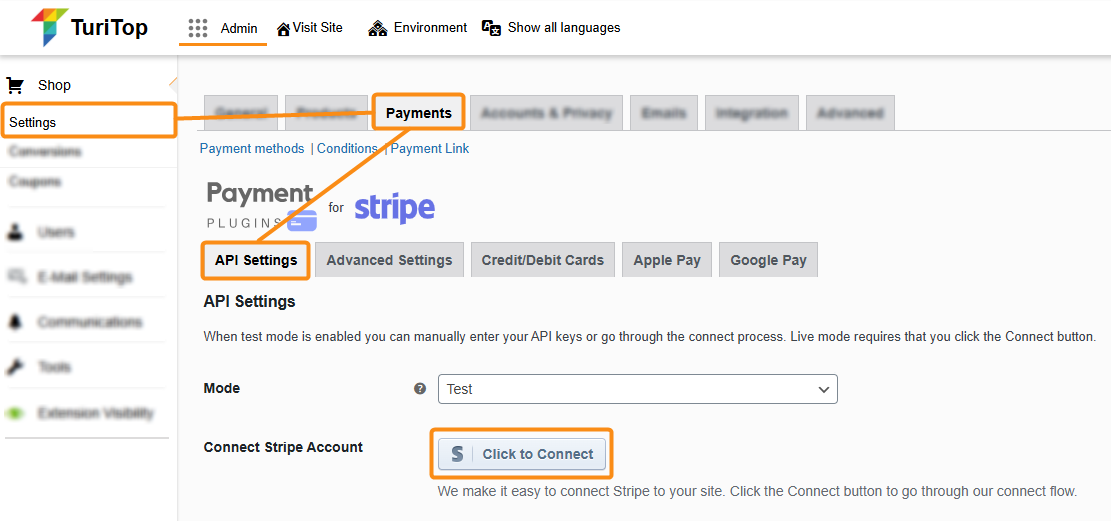Select Settings in the sidebar
The image size is (1111, 521).
tap(33, 122)
